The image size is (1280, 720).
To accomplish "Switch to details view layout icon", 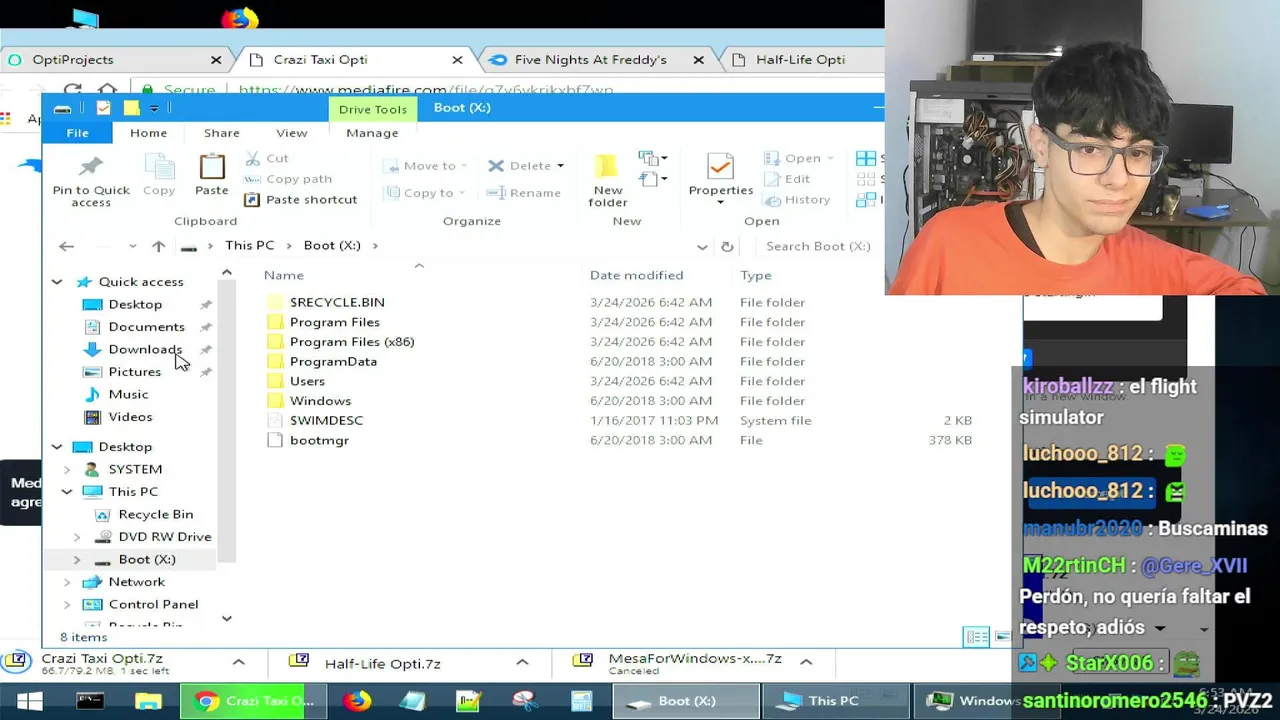I will 976,637.
